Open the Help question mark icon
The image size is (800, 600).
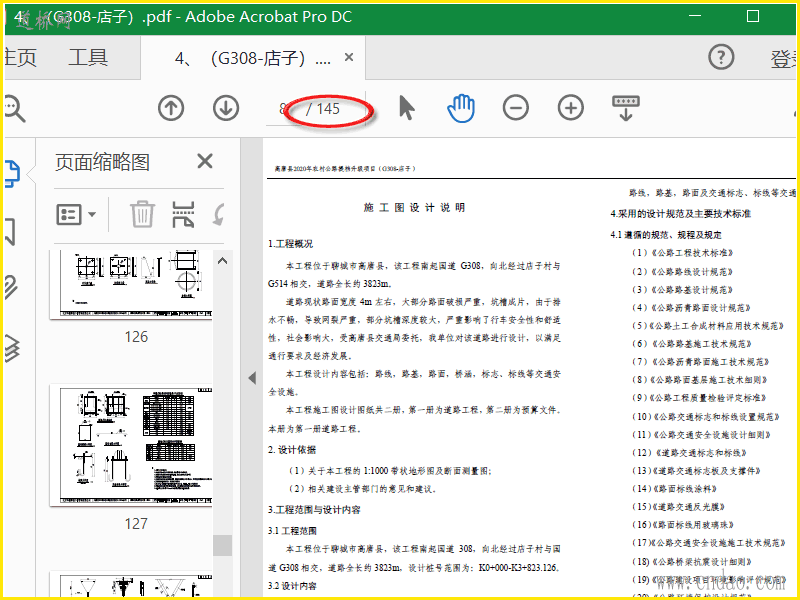tap(721, 57)
